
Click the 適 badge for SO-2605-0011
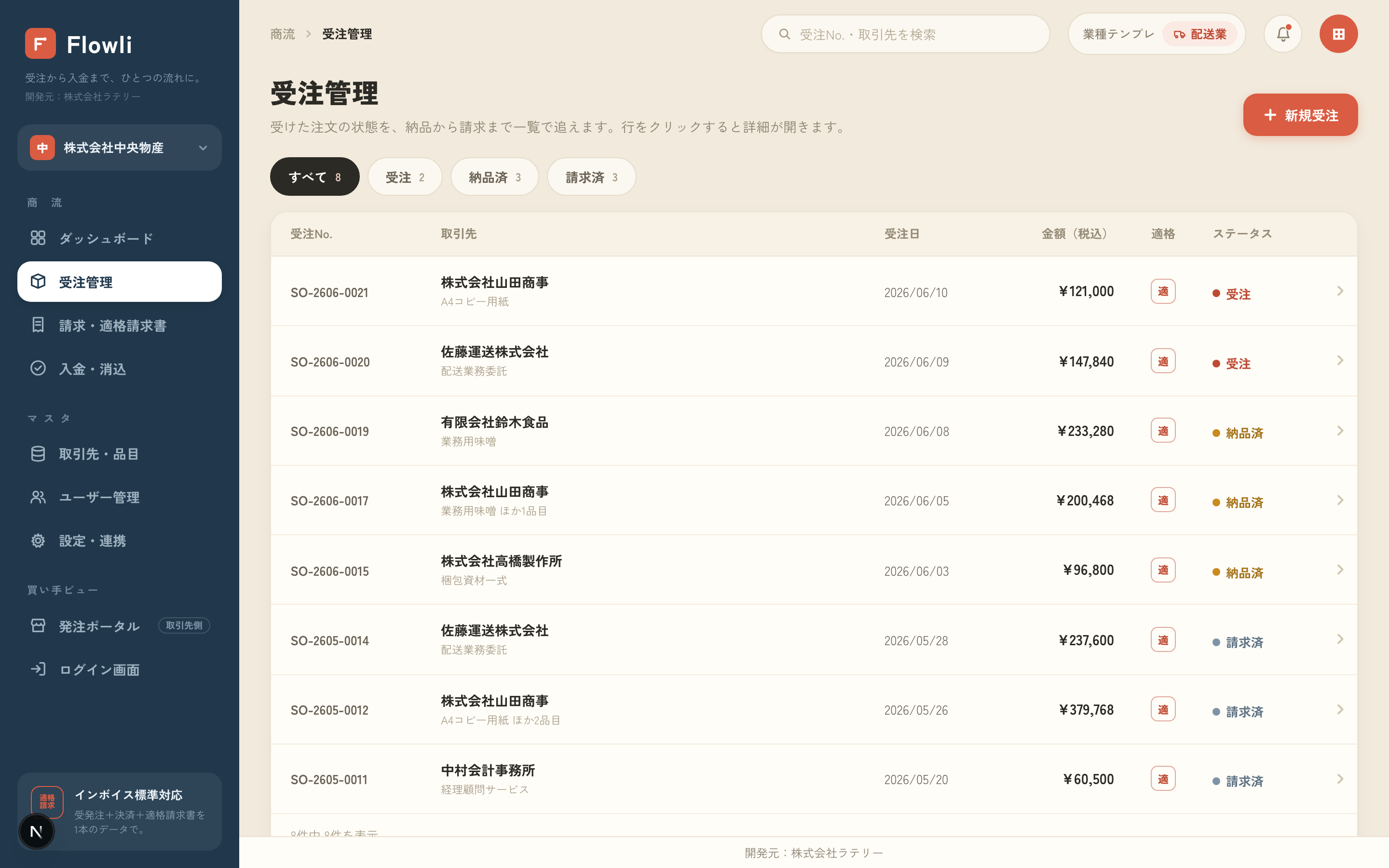click(x=1163, y=779)
